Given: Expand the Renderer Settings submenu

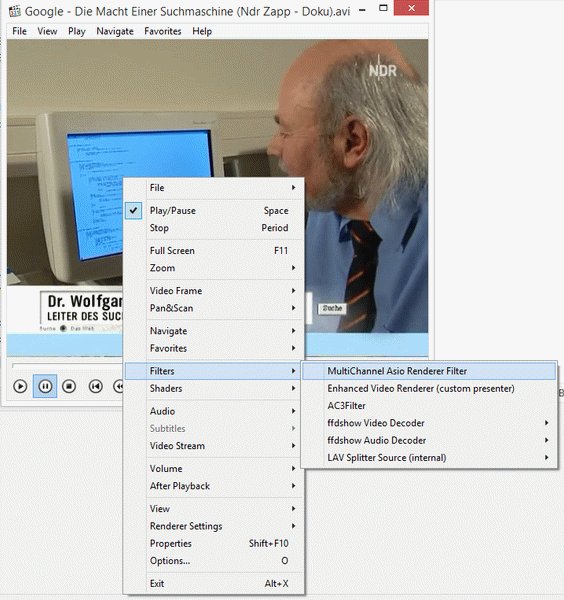Looking at the screenshot, I should [x=214, y=527].
